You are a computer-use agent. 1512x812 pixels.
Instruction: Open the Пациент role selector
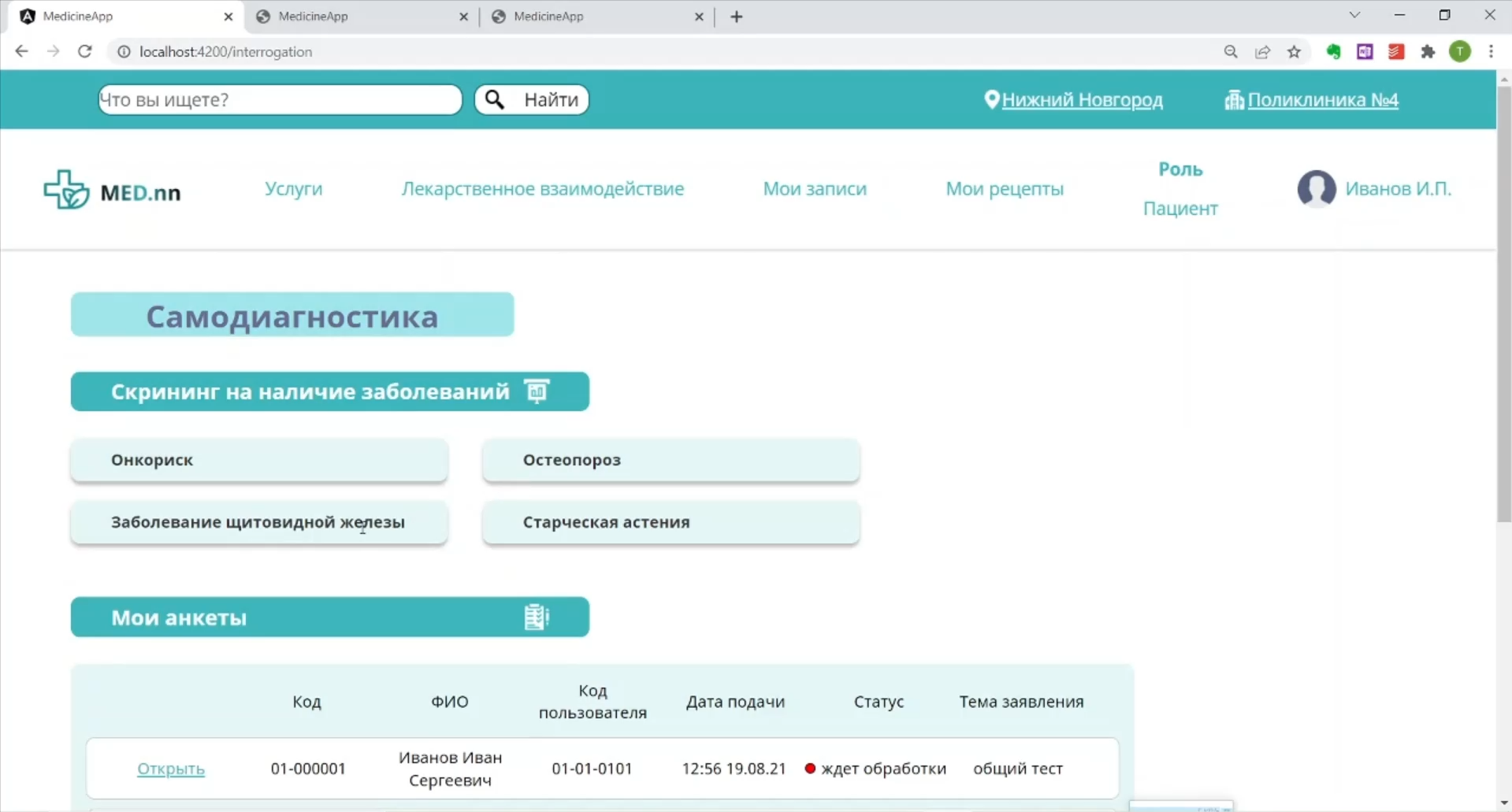coord(1180,209)
